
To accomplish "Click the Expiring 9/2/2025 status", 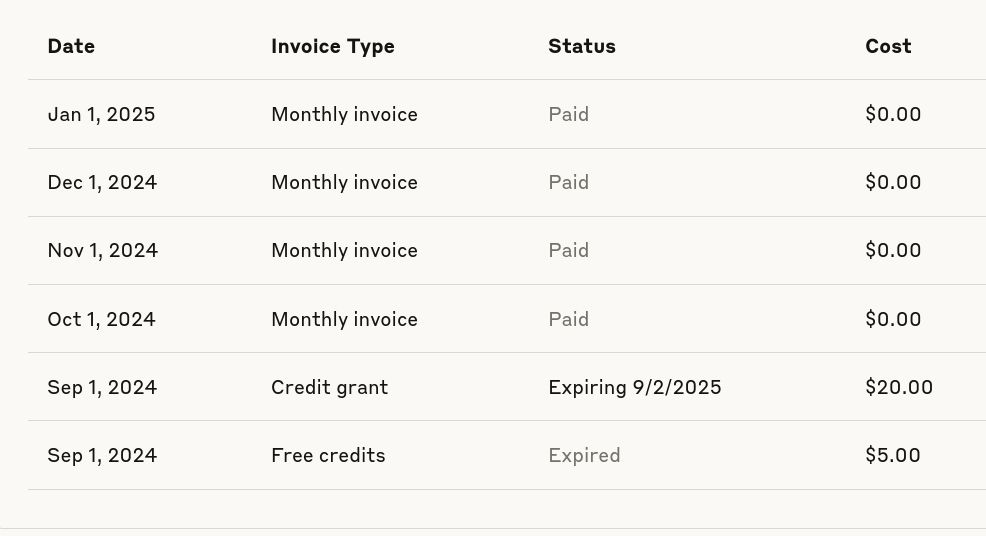I will [x=634, y=387].
